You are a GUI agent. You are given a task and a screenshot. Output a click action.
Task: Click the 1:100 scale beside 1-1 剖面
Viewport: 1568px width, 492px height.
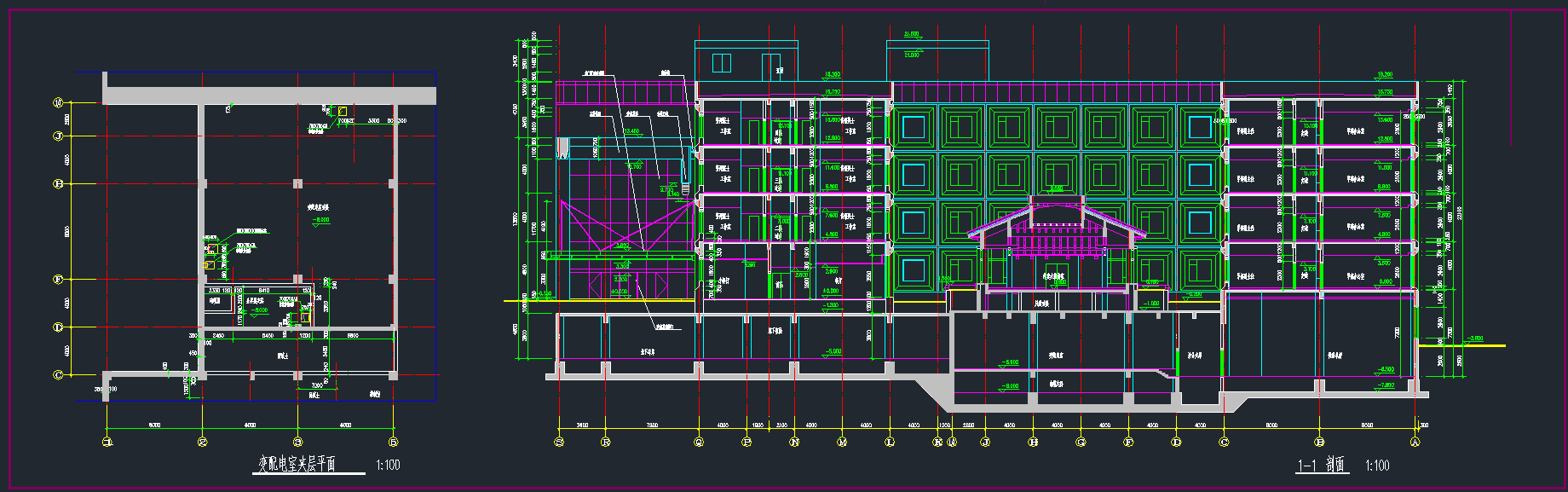(x=1376, y=465)
